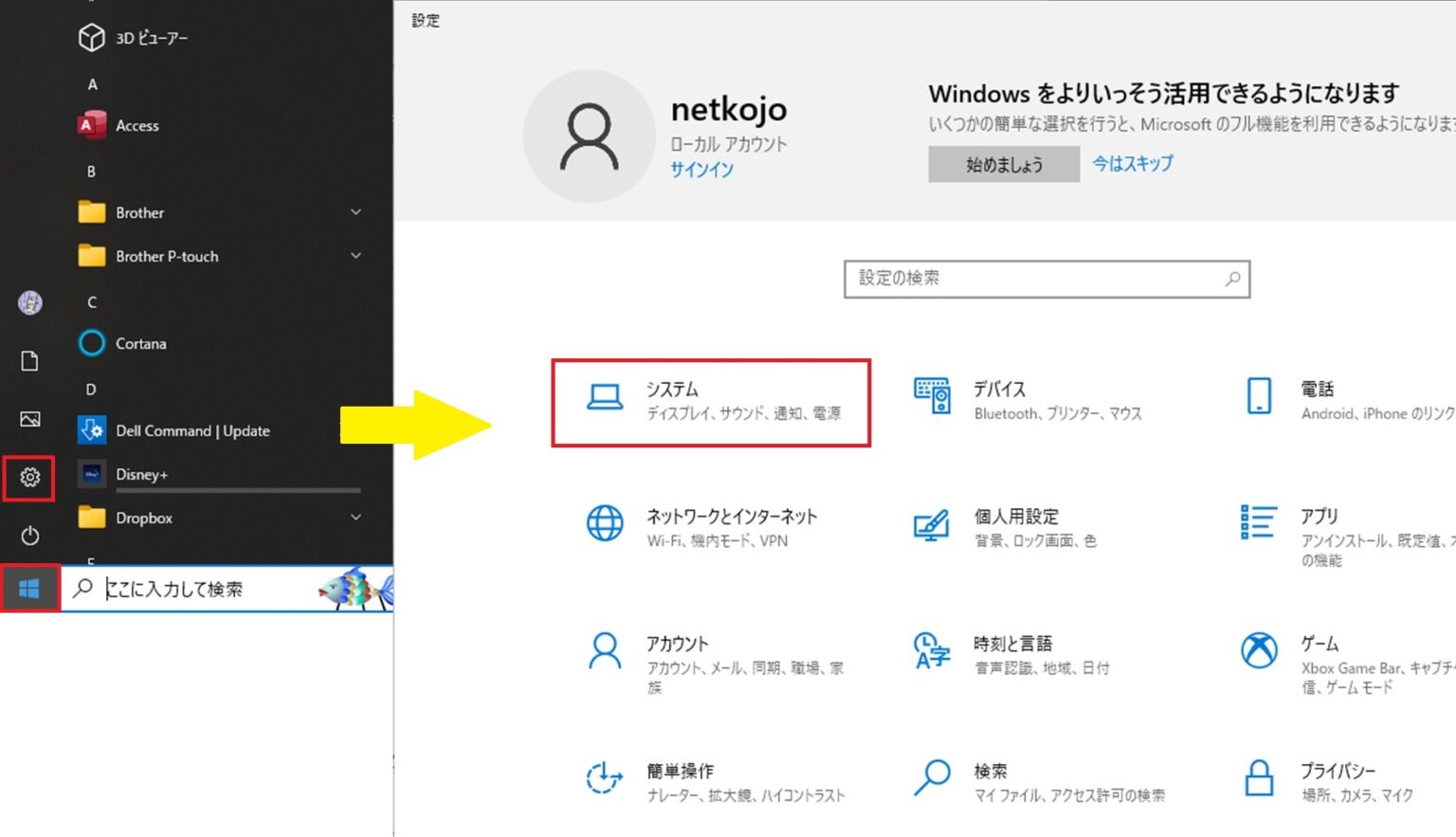
Task: Click the サインイン link under netkojo
Action: (701, 170)
